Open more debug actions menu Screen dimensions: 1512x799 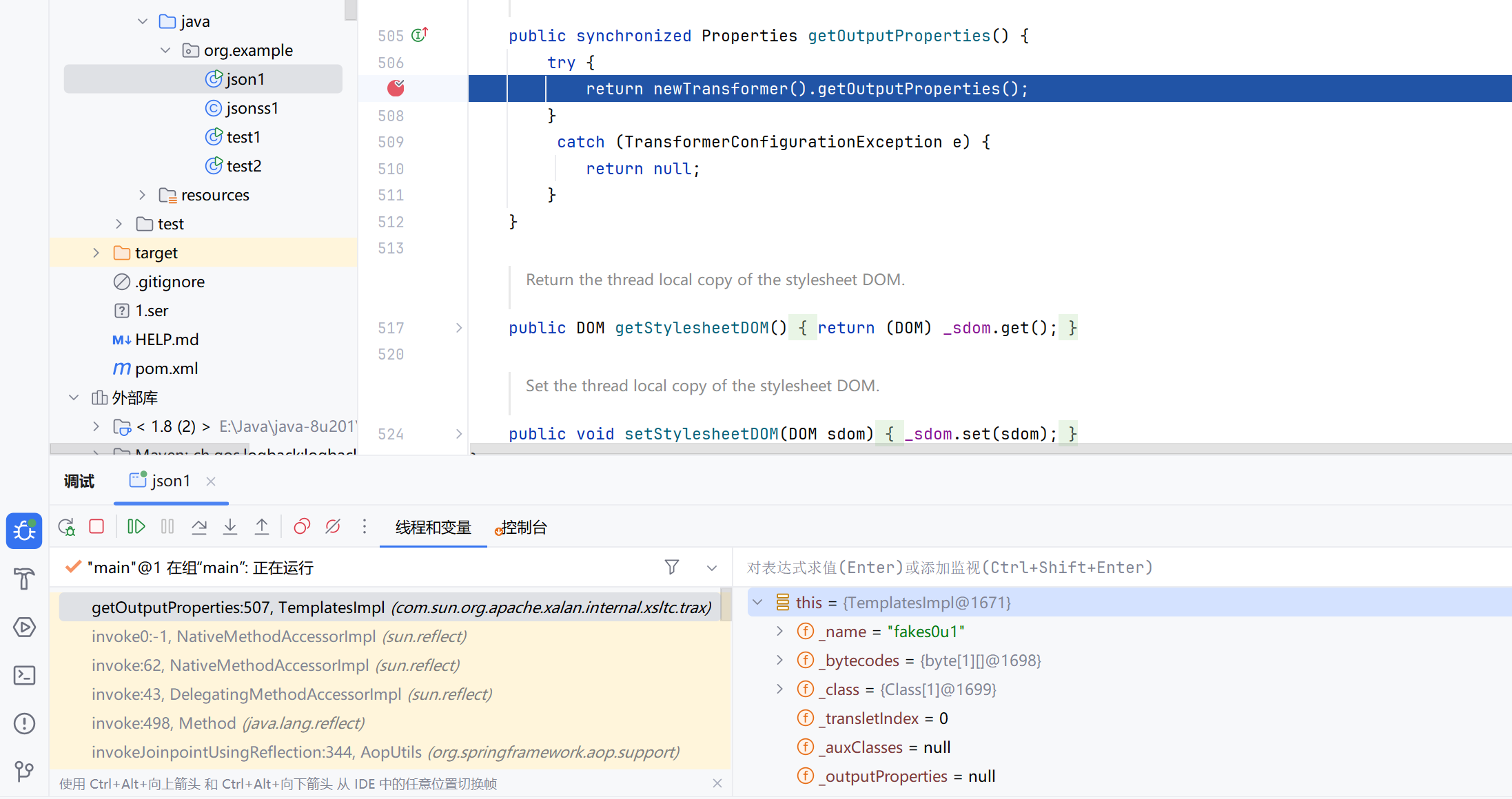point(365,527)
